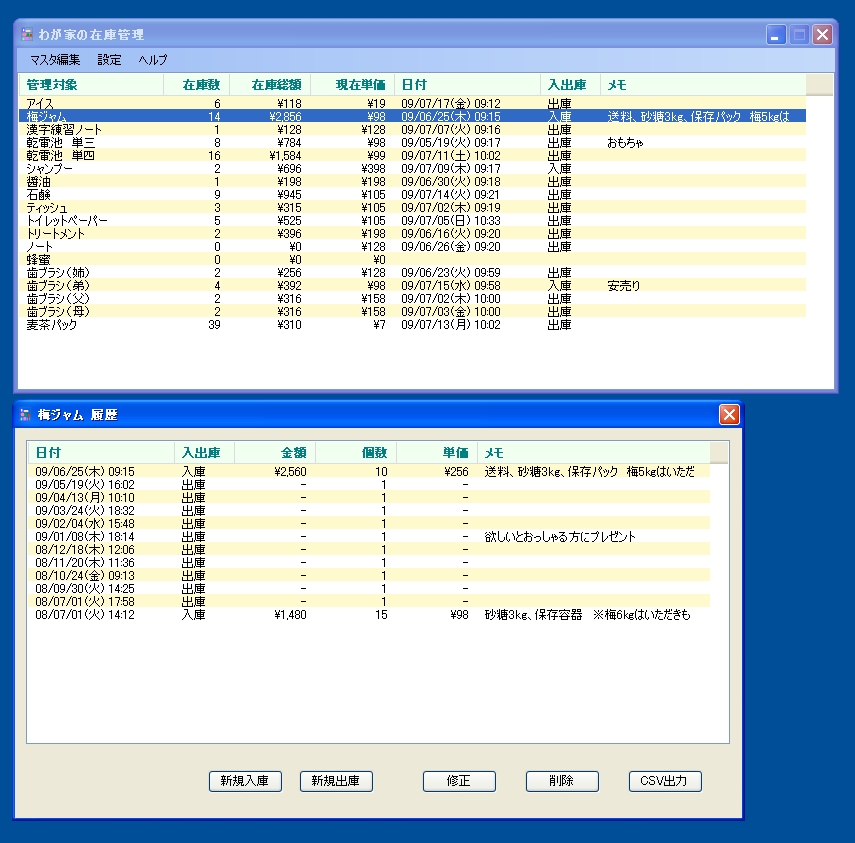Open the ヘルプ menu
The image size is (855, 843).
coord(155,59)
